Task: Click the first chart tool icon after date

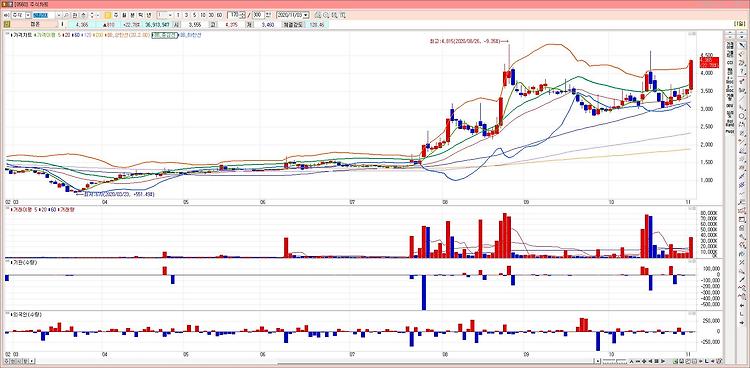Action: coord(317,15)
